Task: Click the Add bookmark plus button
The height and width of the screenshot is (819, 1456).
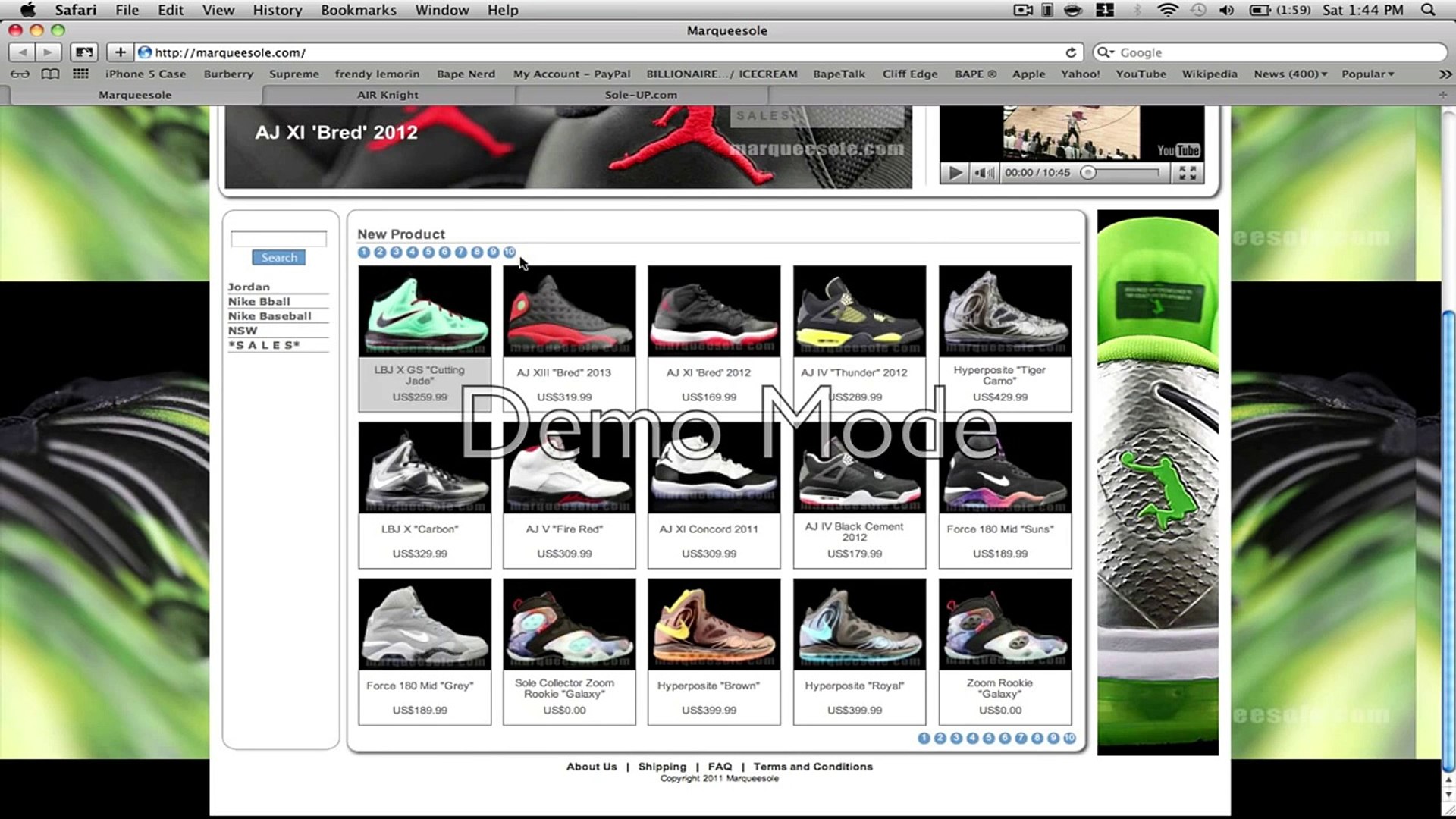Action: point(120,52)
